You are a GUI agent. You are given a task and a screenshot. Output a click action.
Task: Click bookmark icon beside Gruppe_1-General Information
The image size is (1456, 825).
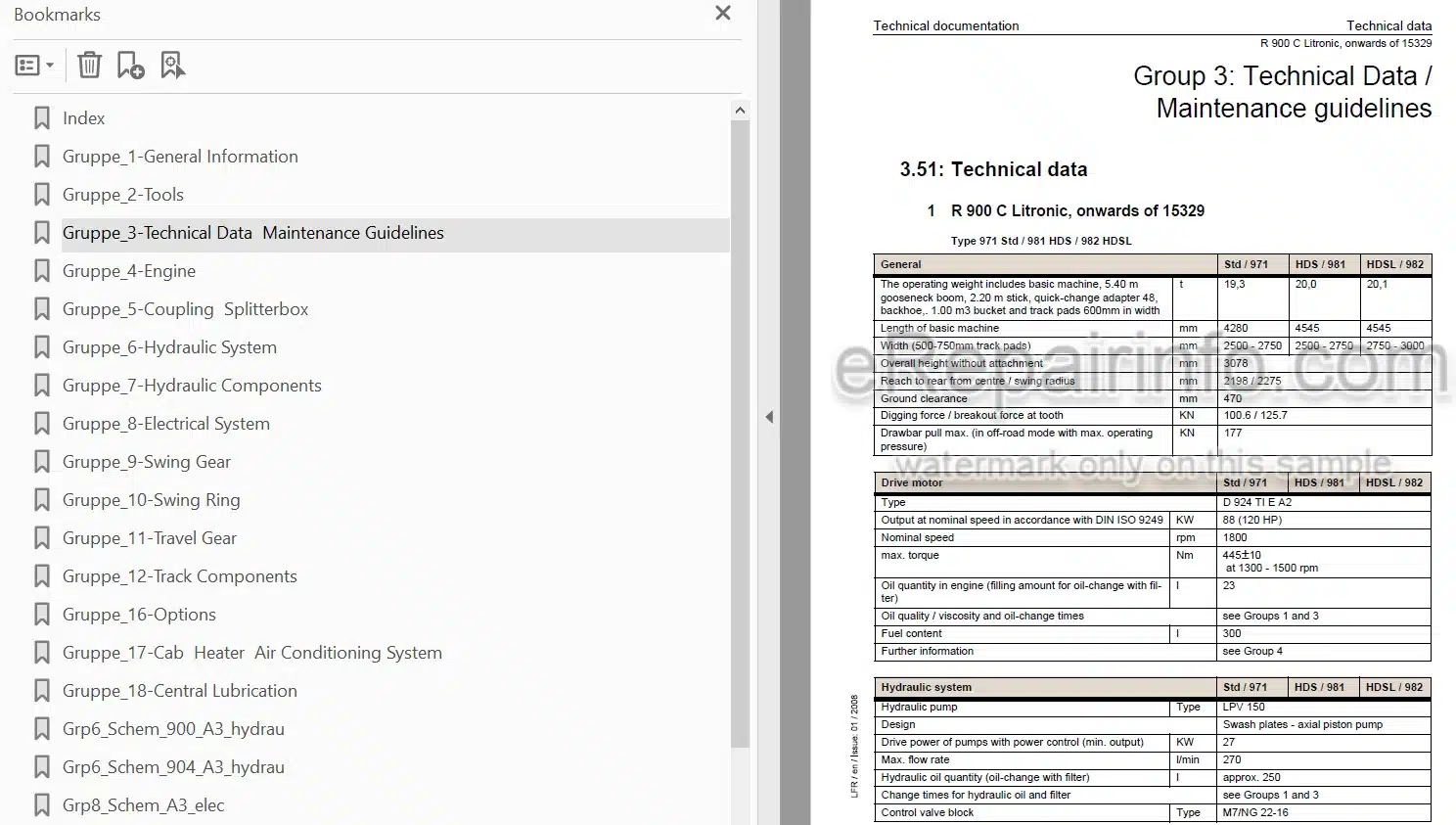tap(41, 157)
